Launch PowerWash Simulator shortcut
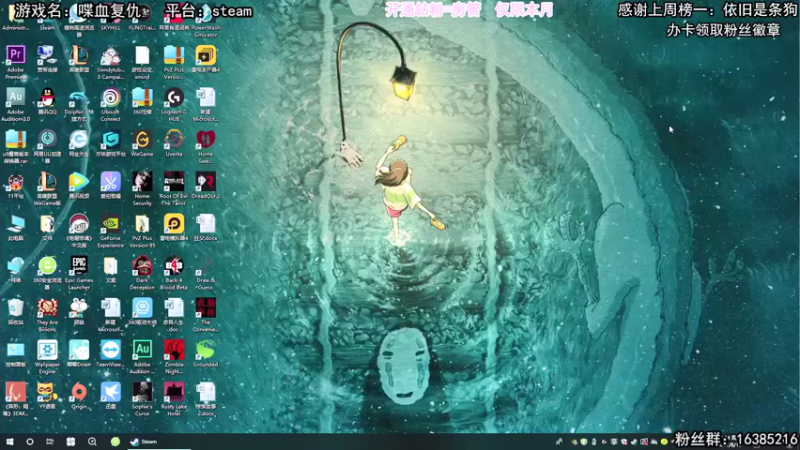Image resolution: width=800 pixels, height=450 pixels. [206, 20]
